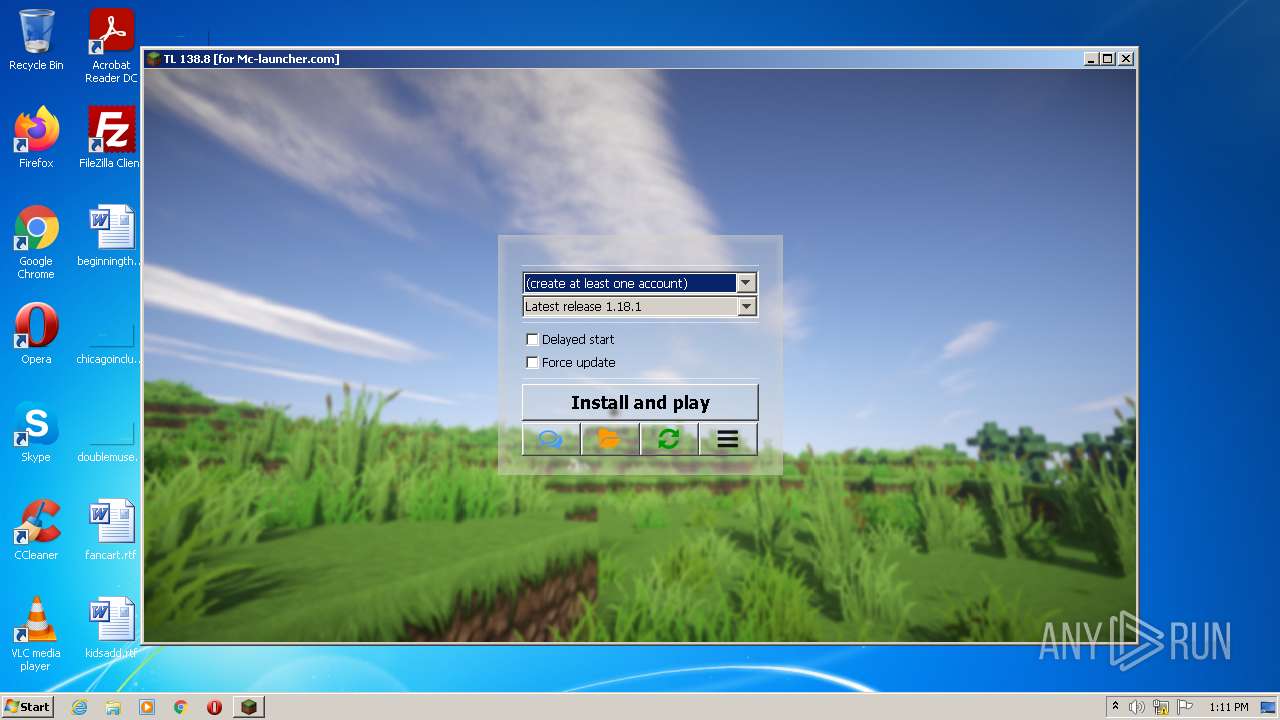Launch Skype desktop shortcut
1280x720 pixels.
pyautogui.click(x=36, y=432)
